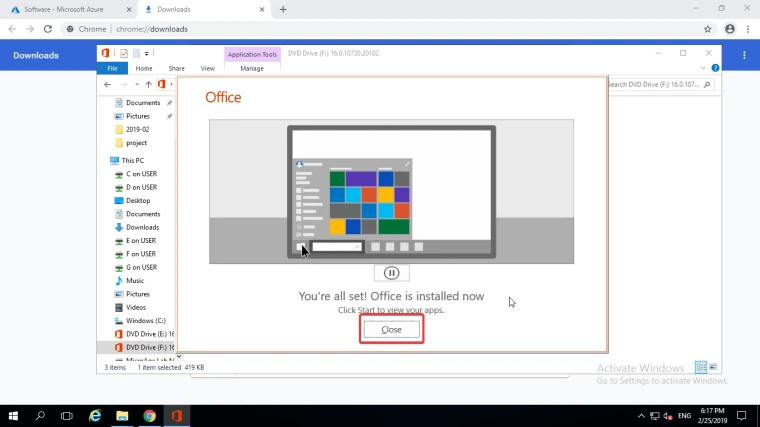
Task: Open Customize Quick Access Toolbar dropdown
Action: click(146, 53)
